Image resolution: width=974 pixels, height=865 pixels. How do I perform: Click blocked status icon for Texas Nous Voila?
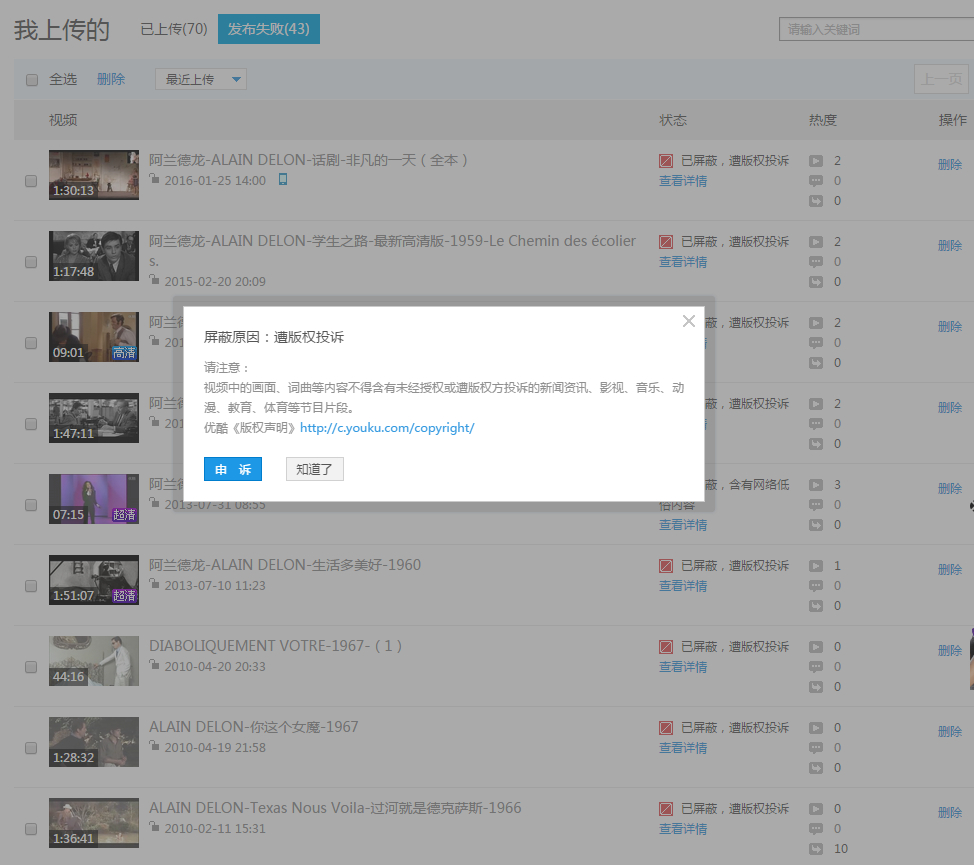click(666, 809)
